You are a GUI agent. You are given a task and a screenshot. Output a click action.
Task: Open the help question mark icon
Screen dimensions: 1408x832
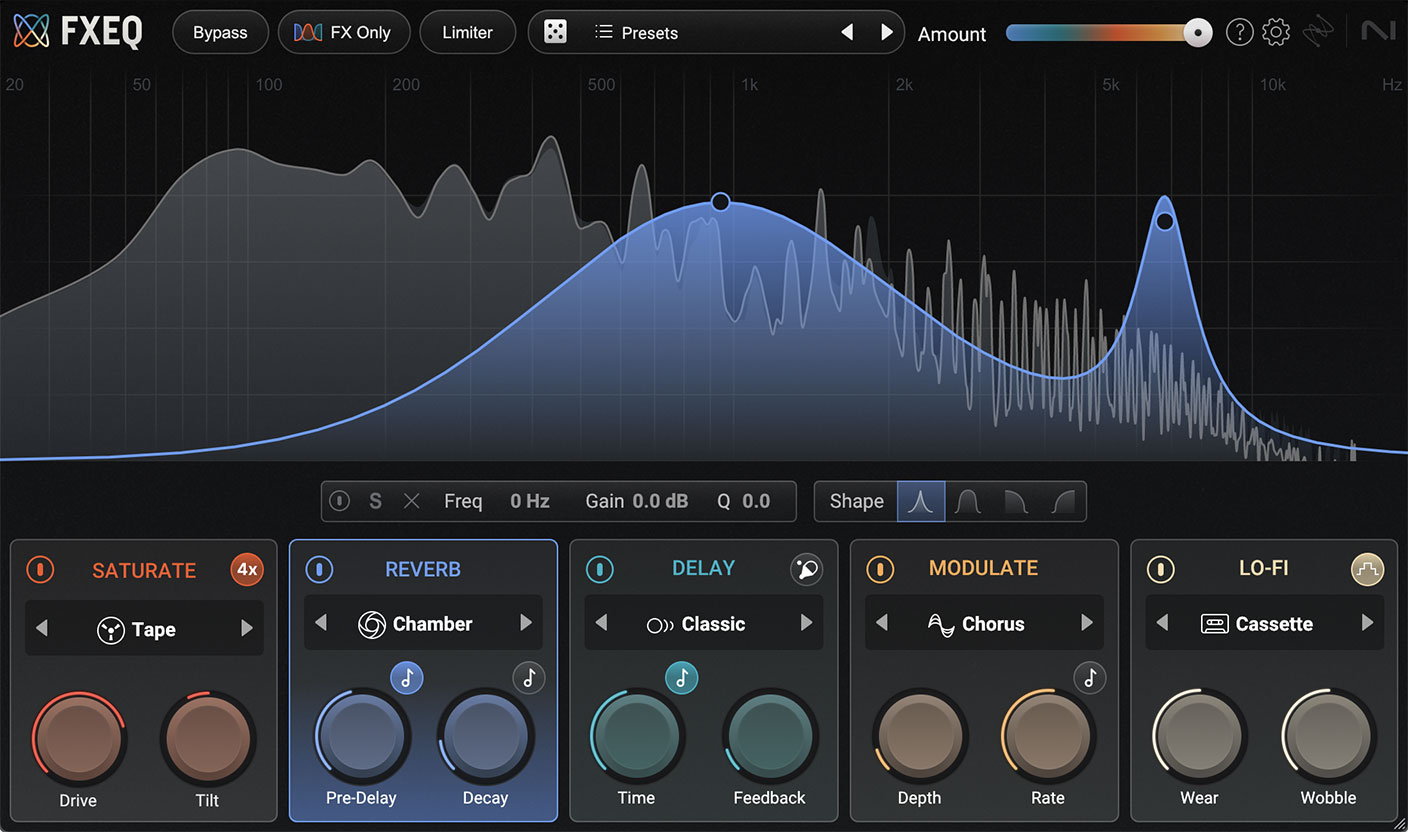click(x=1240, y=33)
